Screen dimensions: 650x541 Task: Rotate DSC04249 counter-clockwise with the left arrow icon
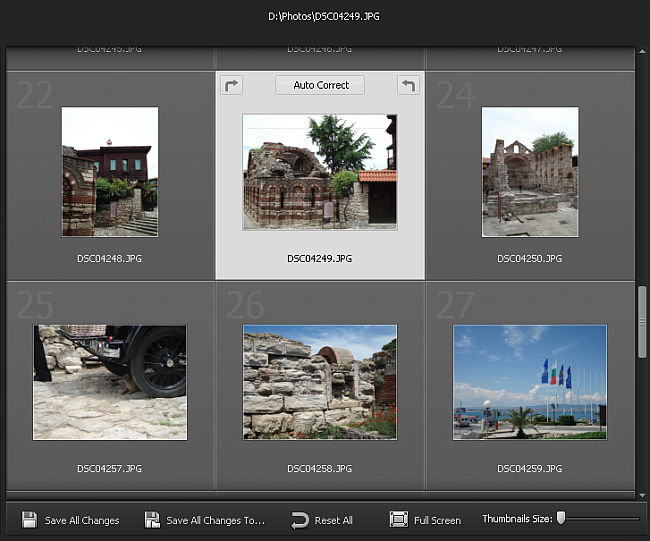point(408,85)
